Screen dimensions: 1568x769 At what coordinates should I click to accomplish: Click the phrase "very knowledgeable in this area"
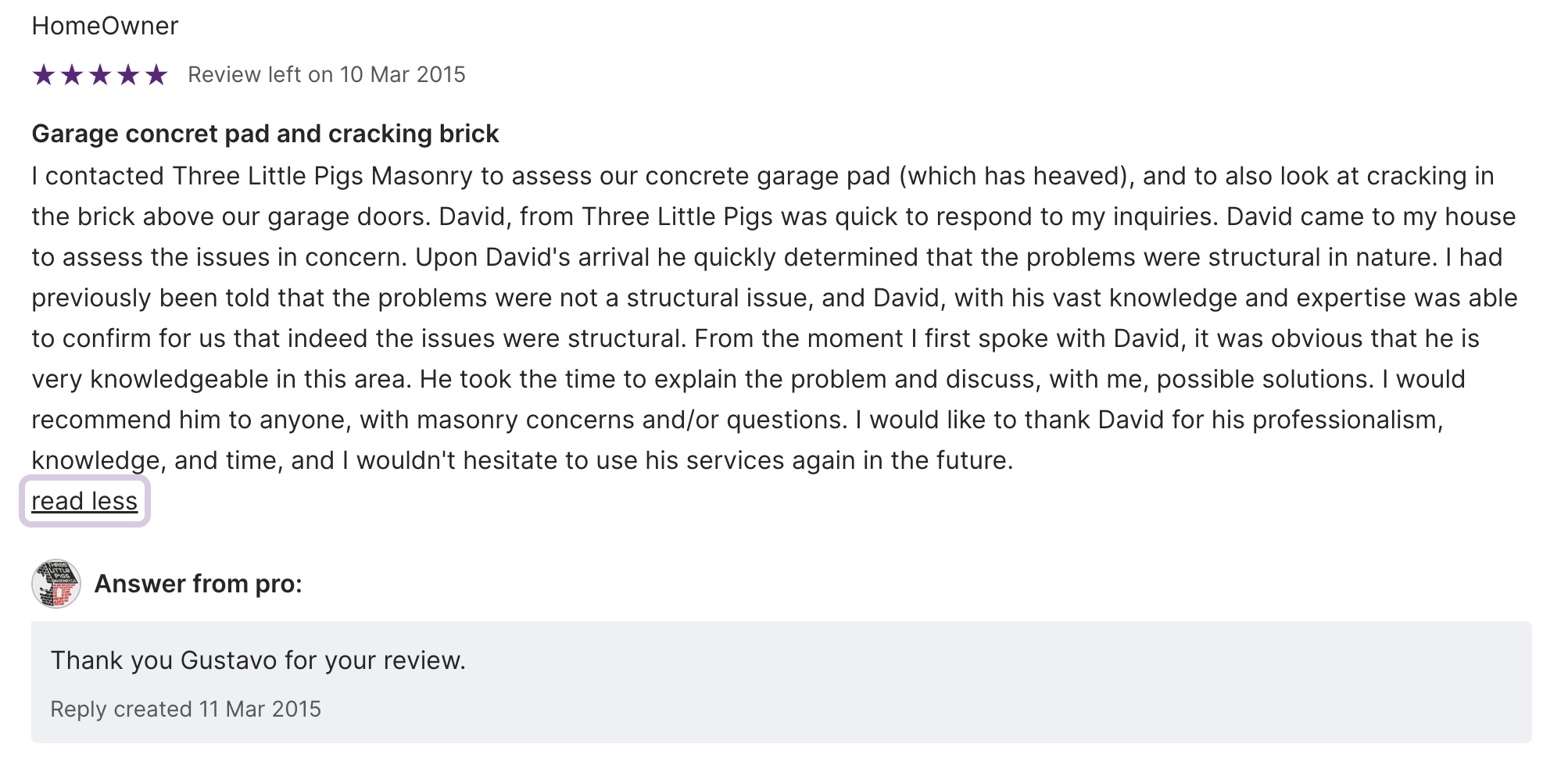[x=220, y=379]
